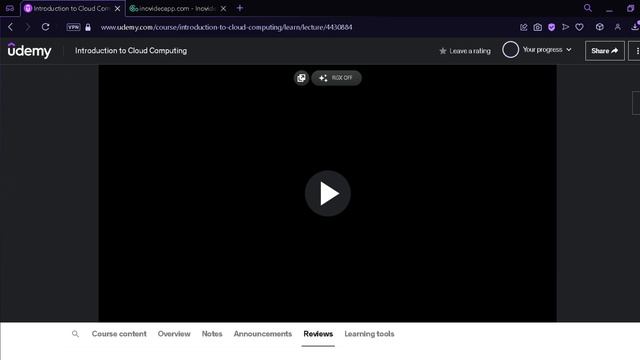Select the Reviews tab
The width and height of the screenshot is (640, 360).
click(x=318, y=334)
